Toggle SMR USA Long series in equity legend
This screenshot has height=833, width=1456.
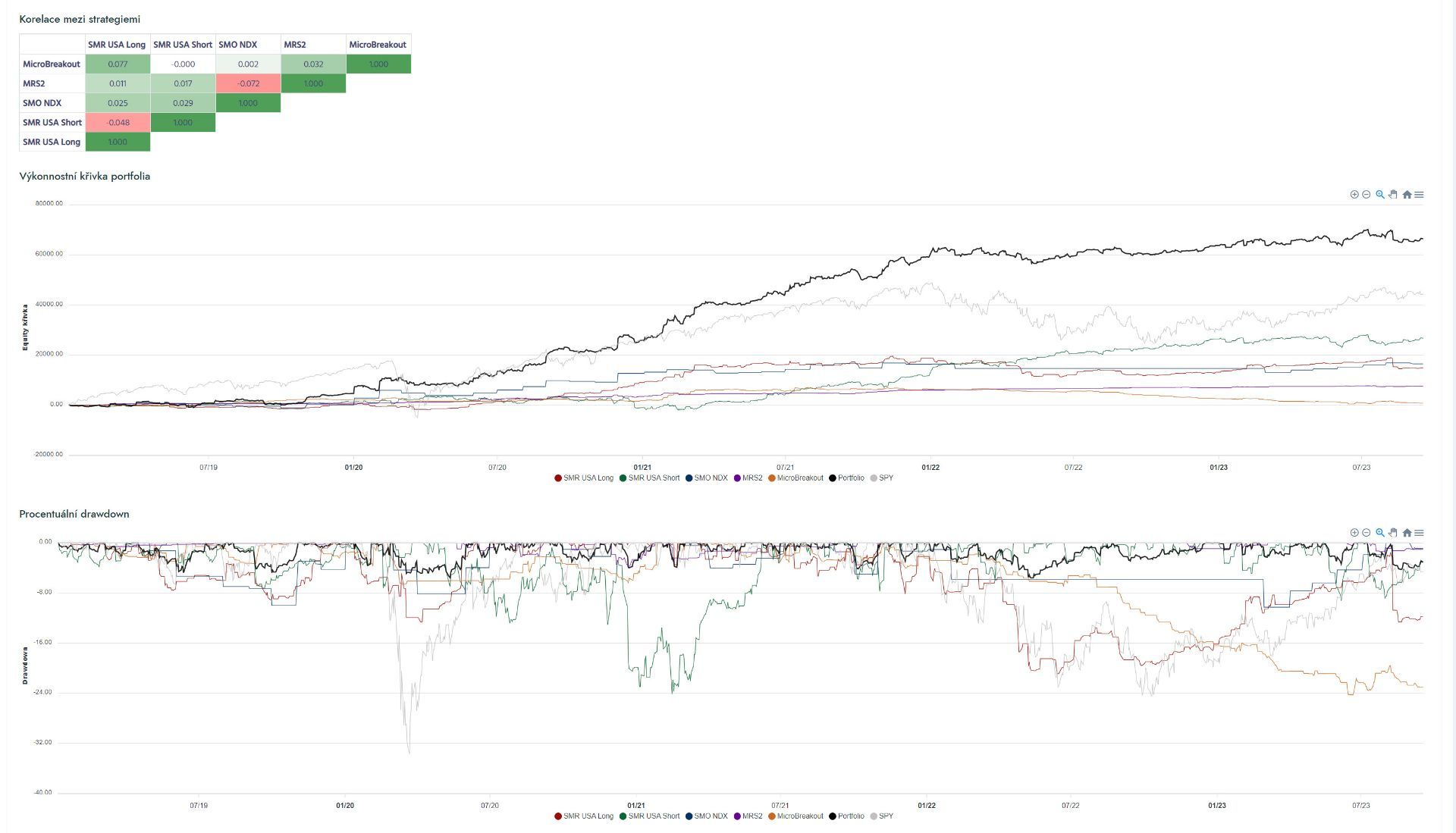pyautogui.click(x=588, y=478)
